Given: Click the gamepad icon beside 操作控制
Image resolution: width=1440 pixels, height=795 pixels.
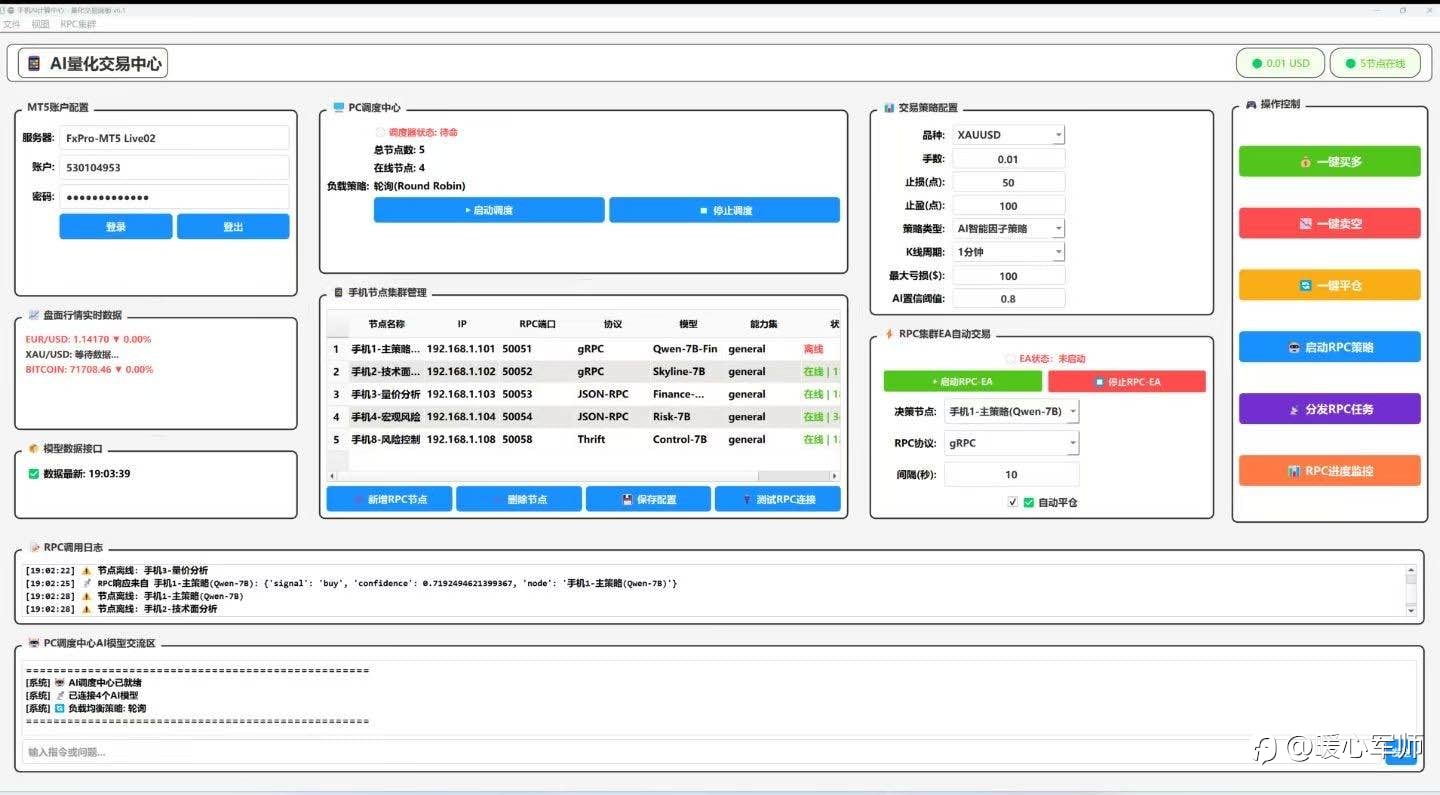Looking at the screenshot, I should [1250, 104].
